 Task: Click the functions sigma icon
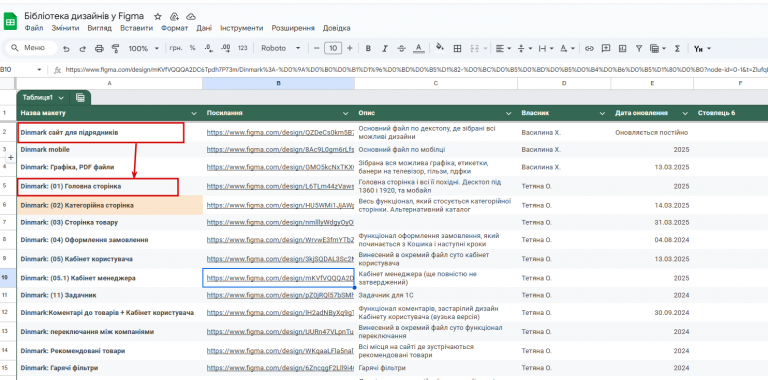[x=677, y=48]
